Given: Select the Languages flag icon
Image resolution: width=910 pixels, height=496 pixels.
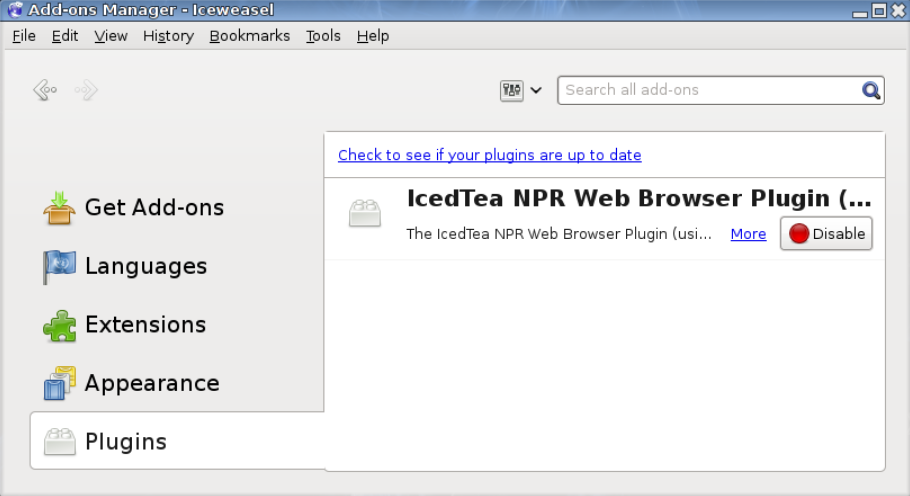Looking at the screenshot, I should (x=60, y=267).
